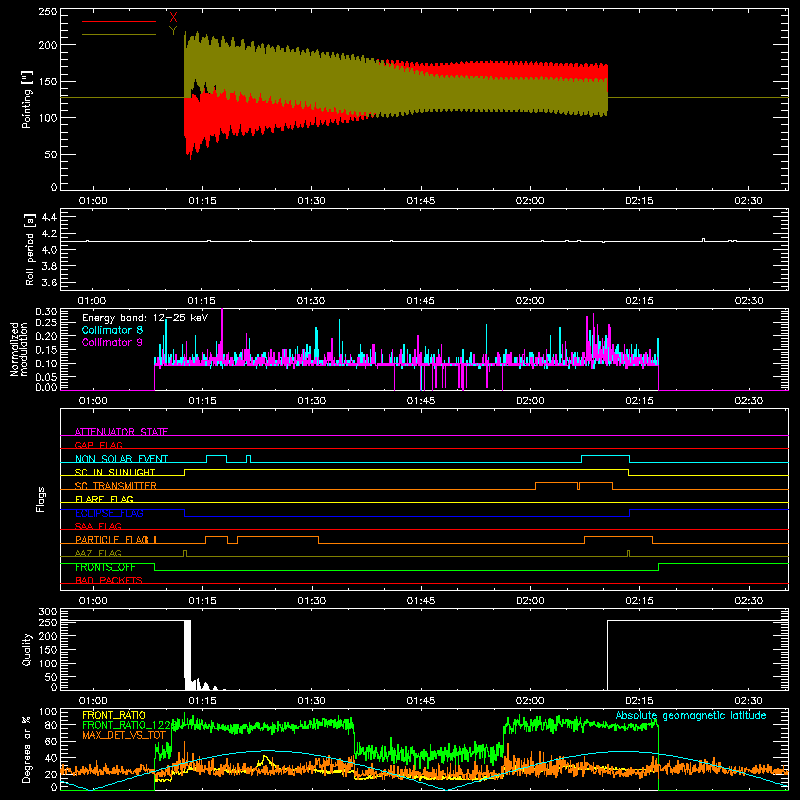
Task: Click the yellow FRONT_RATIO legend entry
Action: (x=114, y=715)
